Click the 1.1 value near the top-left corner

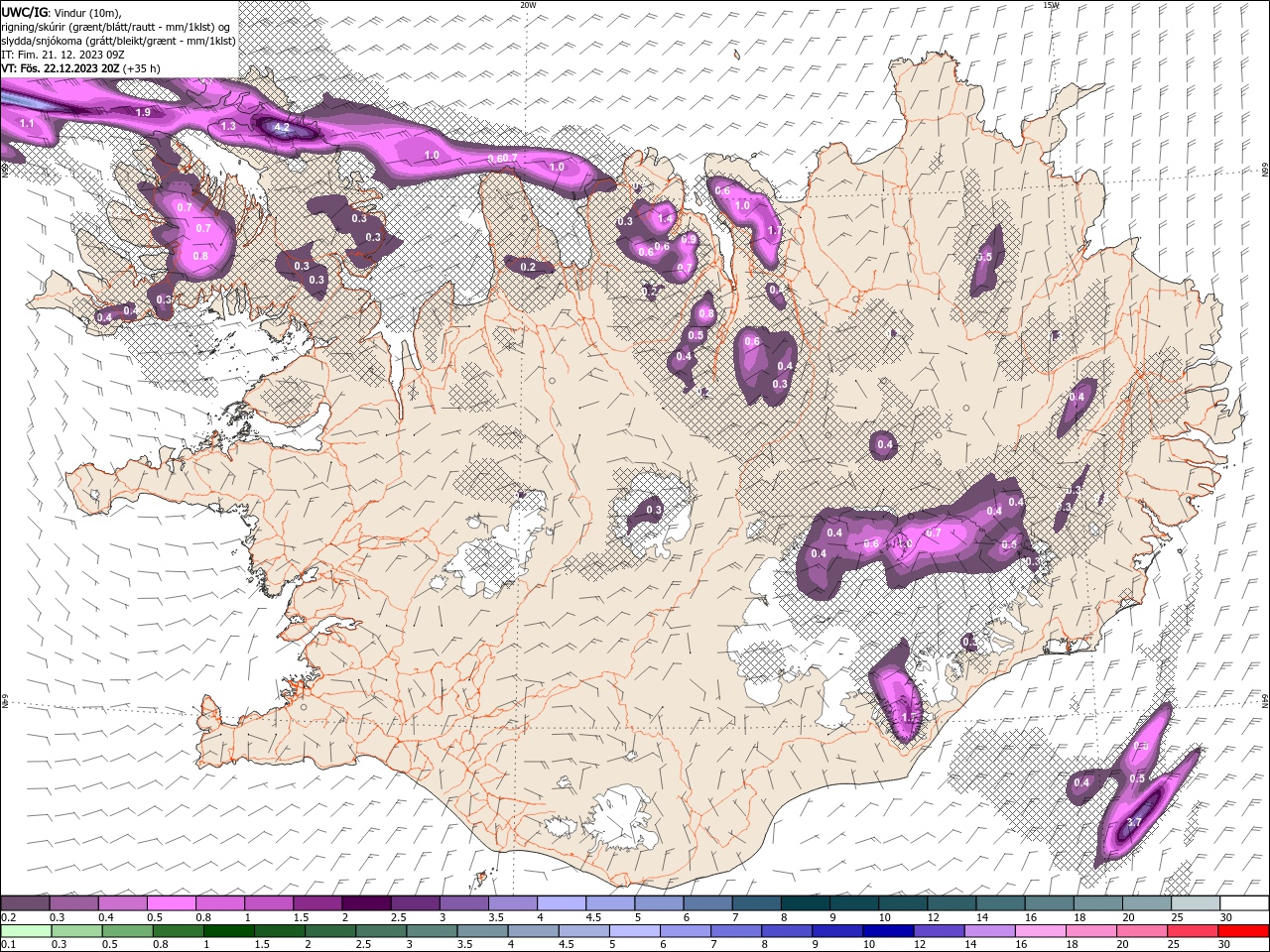point(27,123)
